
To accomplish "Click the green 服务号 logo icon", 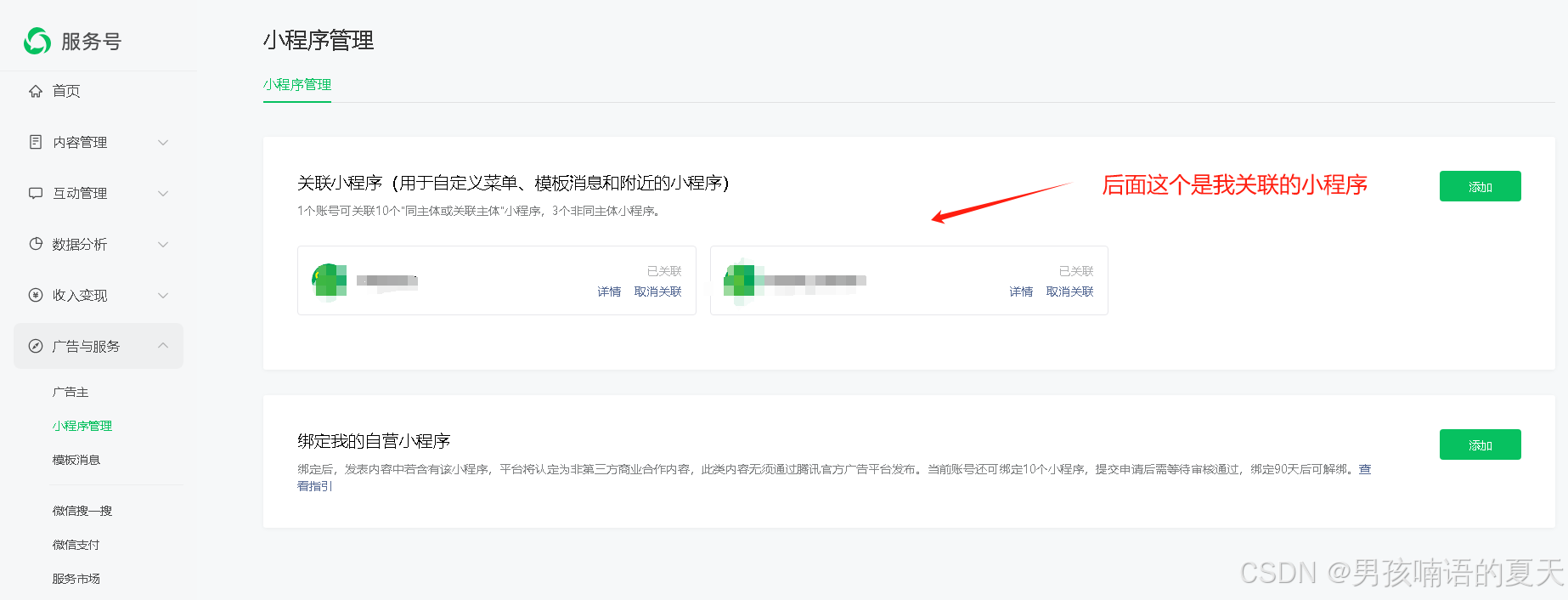I will (x=37, y=41).
